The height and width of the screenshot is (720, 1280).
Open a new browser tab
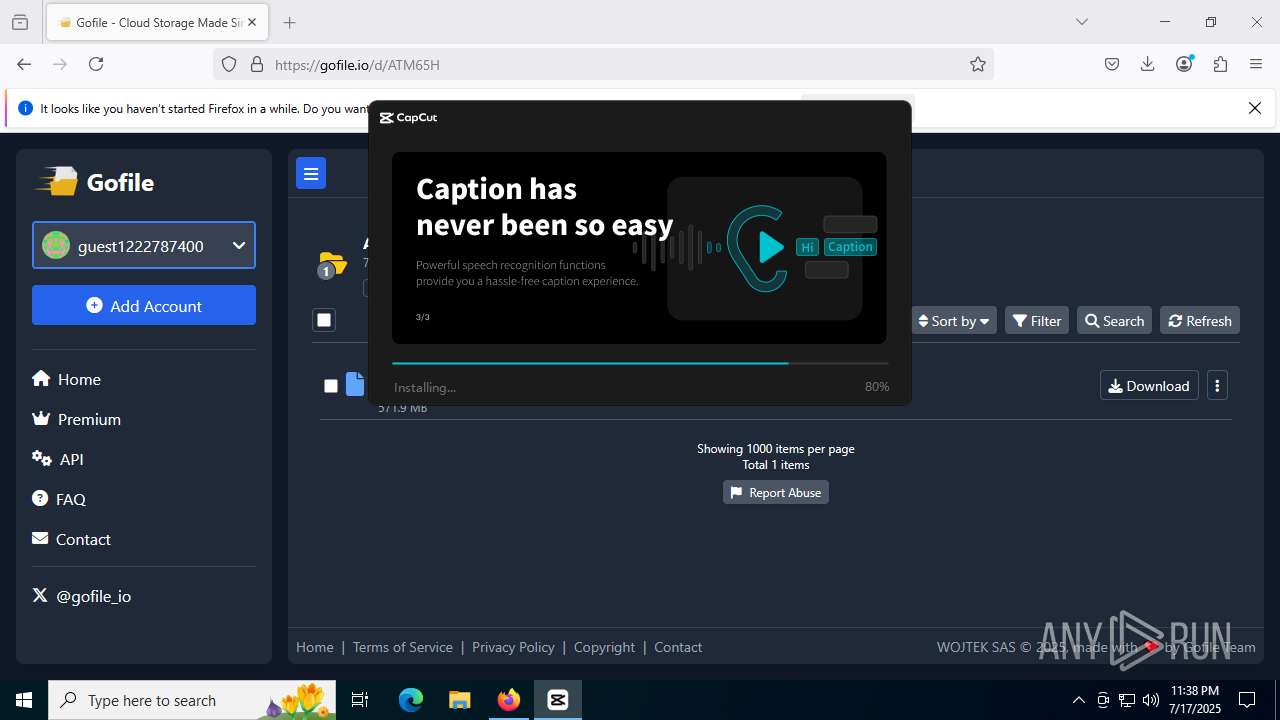tap(289, 22)
